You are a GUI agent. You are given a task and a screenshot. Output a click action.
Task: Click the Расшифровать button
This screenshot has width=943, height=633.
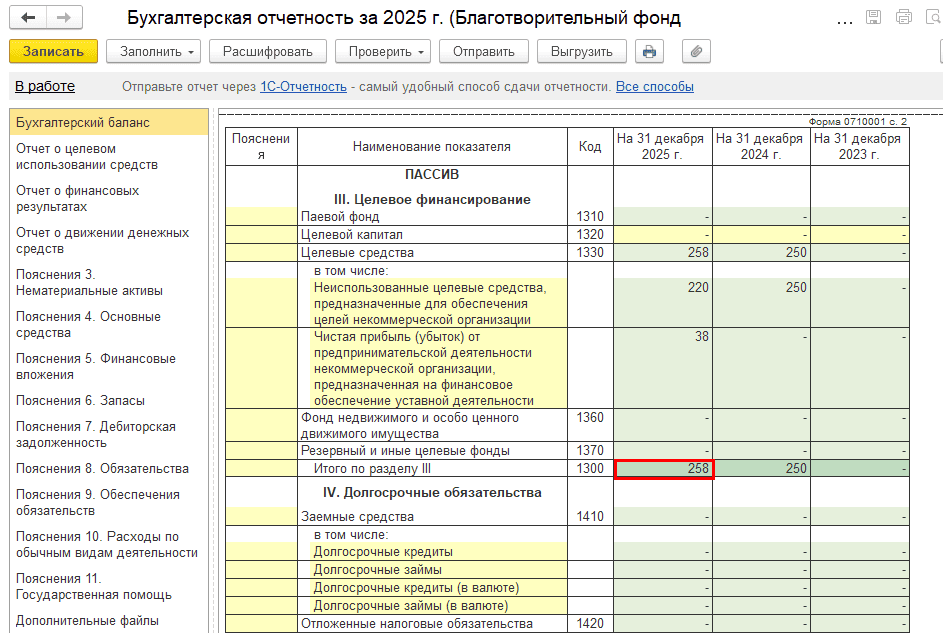tap(267, 52)
